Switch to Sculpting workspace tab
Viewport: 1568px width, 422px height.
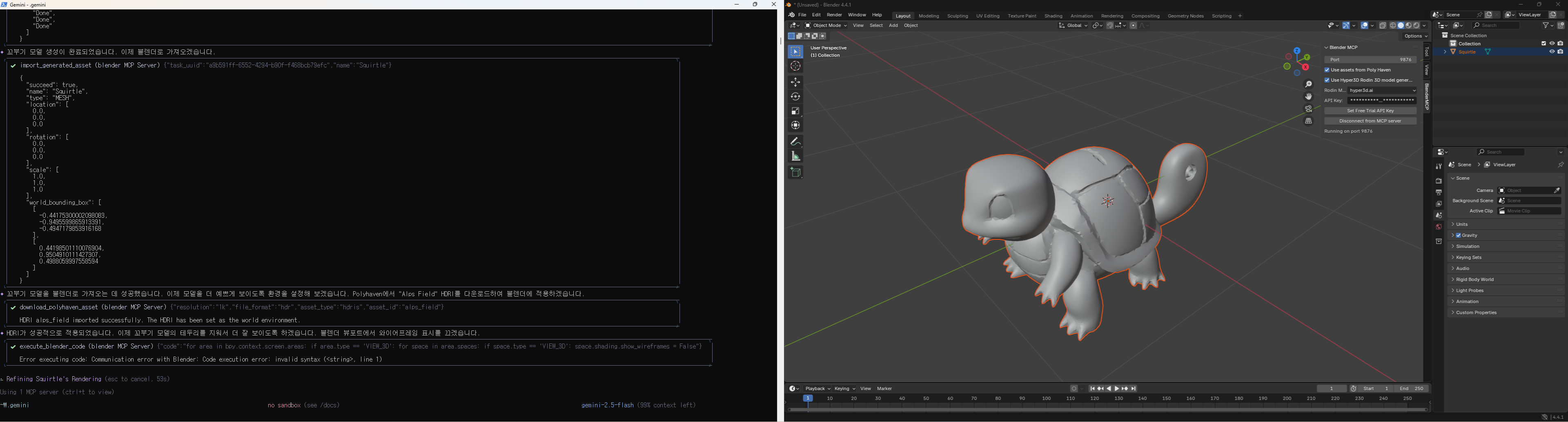(958, 16)
